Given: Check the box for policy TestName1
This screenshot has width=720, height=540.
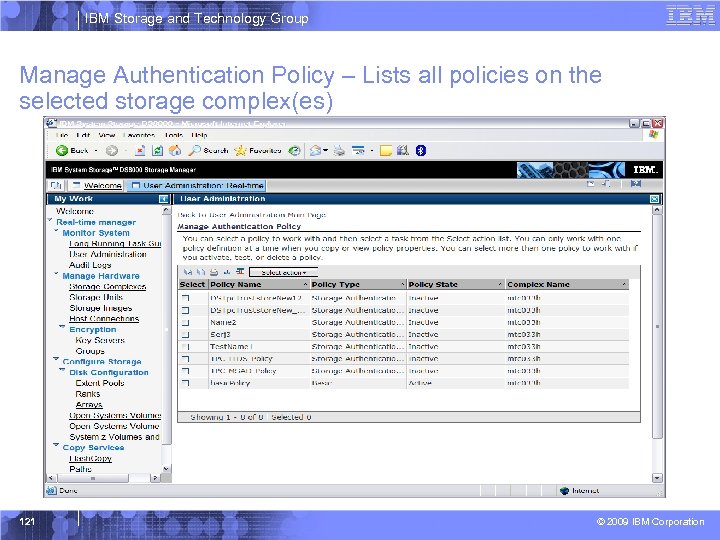Looking at the screenshot, I should (186, 347).
